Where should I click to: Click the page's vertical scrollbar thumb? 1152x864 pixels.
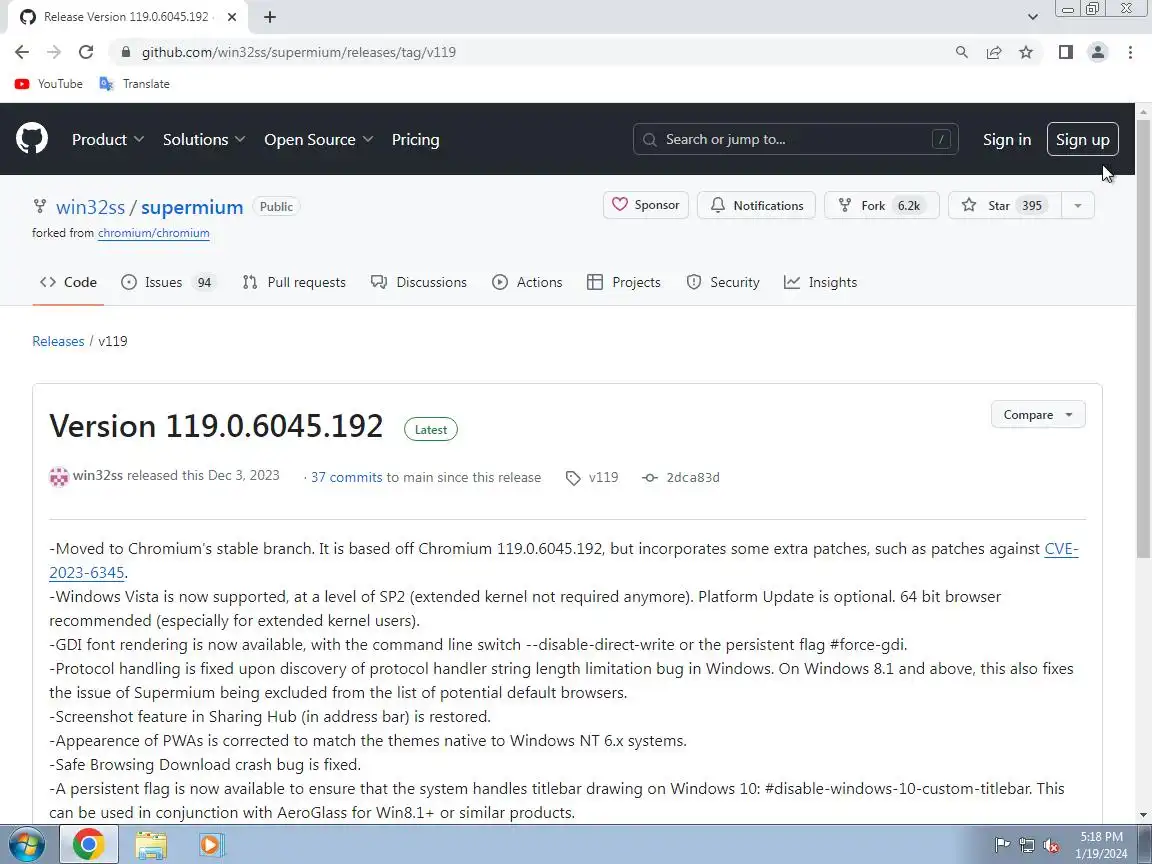click(x=1143, y=338)
